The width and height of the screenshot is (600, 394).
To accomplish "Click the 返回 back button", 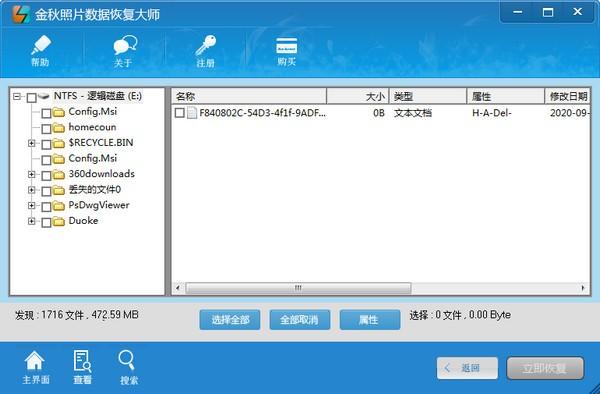I will click(x=467, y=368).
